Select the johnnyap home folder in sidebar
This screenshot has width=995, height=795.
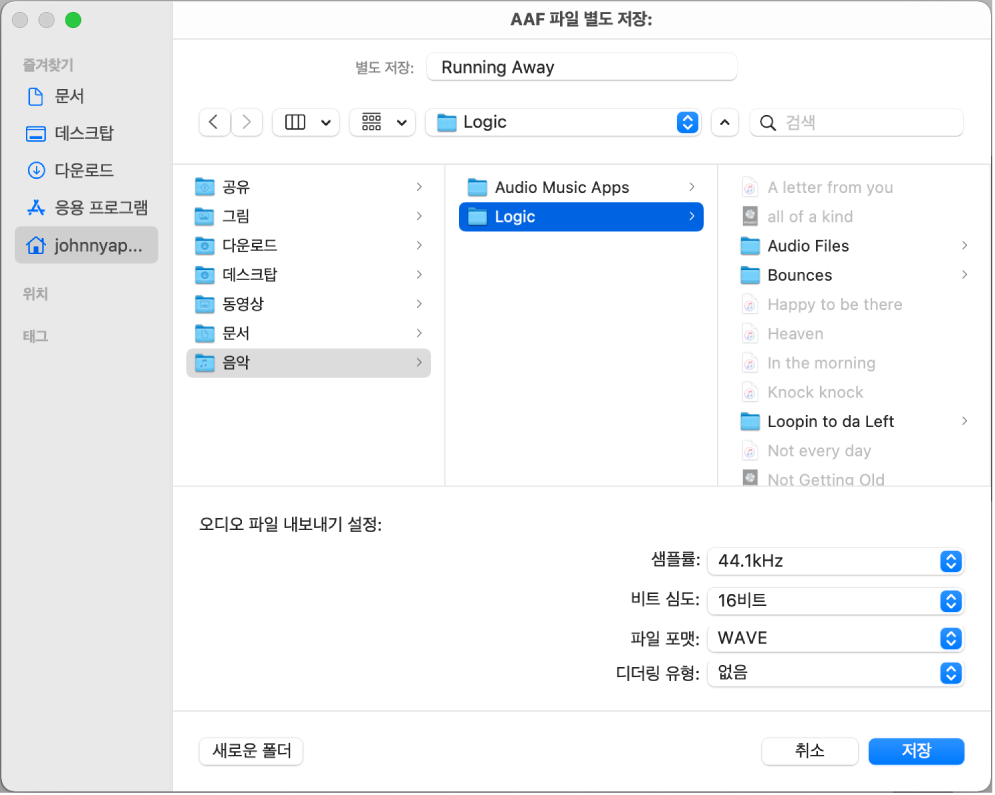tap(87, 245)
